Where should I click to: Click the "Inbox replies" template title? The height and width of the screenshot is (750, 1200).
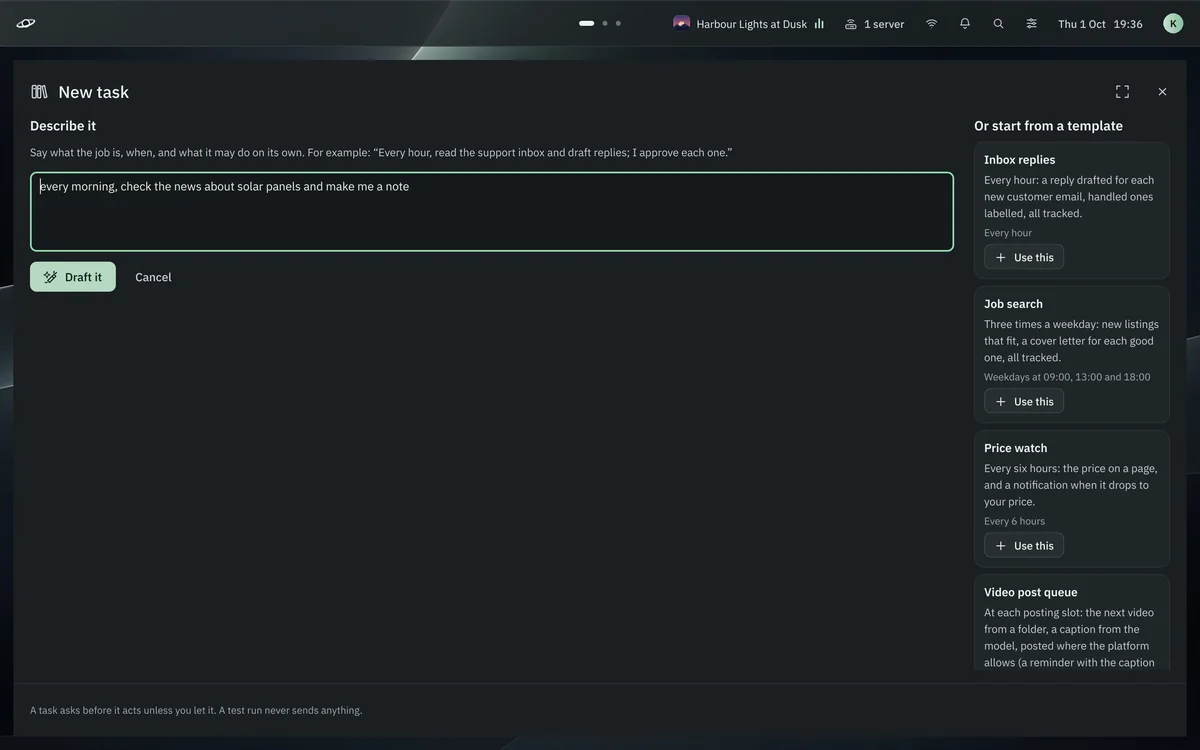tap(1019, 160)
